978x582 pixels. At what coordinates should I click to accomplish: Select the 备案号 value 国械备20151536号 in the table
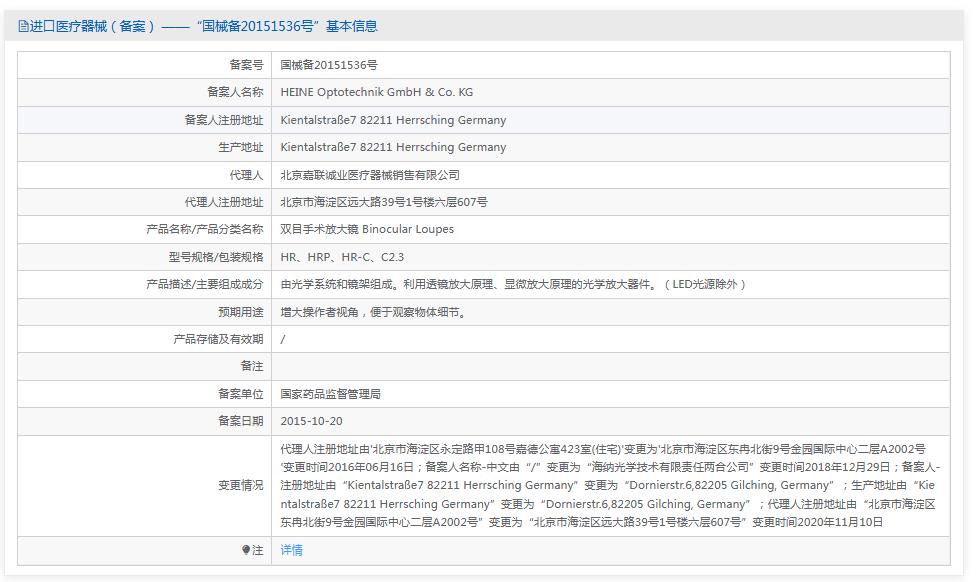pos(329,65)
